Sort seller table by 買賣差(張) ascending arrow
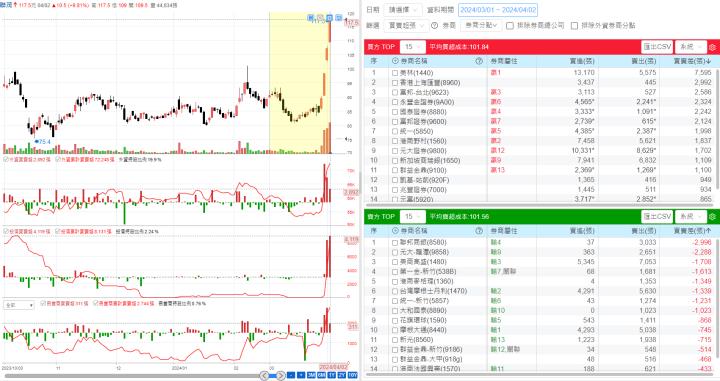 coord(709,230)
